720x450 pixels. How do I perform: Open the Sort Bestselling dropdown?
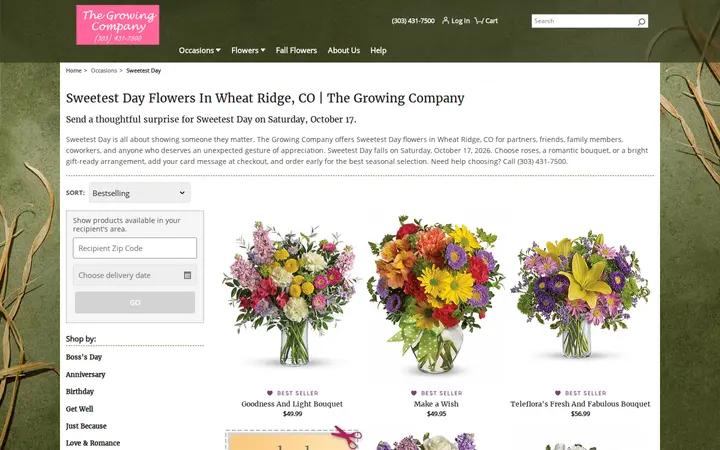click(x=140, y=193)
